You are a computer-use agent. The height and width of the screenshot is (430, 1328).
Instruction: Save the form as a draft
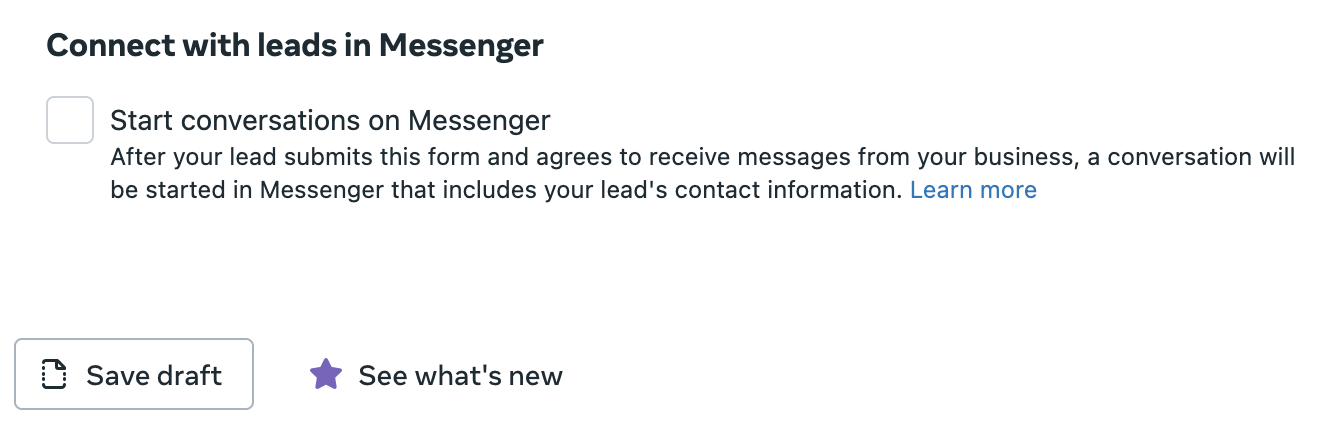134,374
